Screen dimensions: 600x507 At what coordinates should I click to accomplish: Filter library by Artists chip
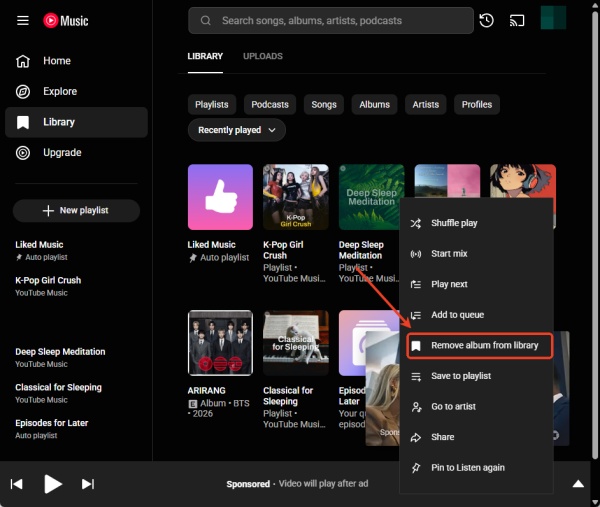(x=426, y=104)
